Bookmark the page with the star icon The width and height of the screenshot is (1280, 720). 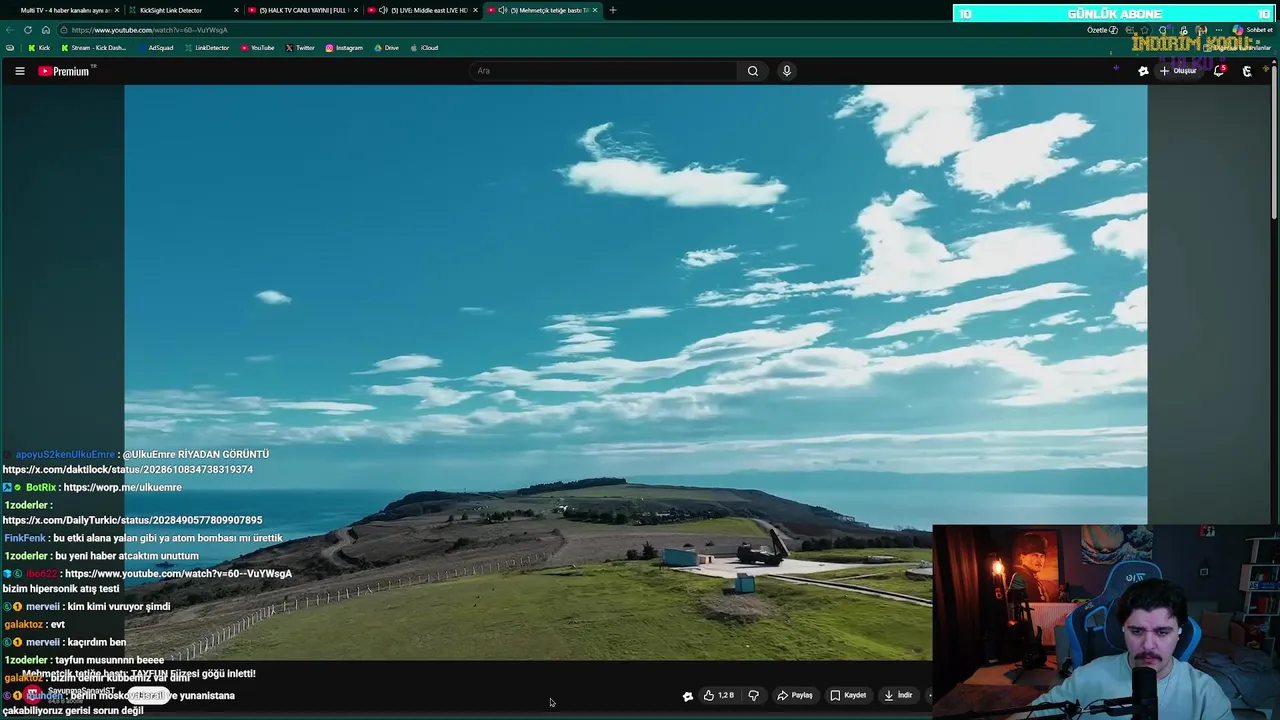pyautogui.click(x=1145, y=30)
